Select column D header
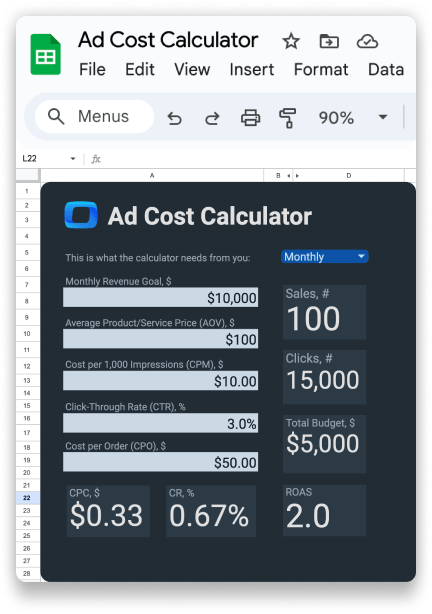Image resolution: width=432 pixels, height=614 pixels. coord(349,176)
